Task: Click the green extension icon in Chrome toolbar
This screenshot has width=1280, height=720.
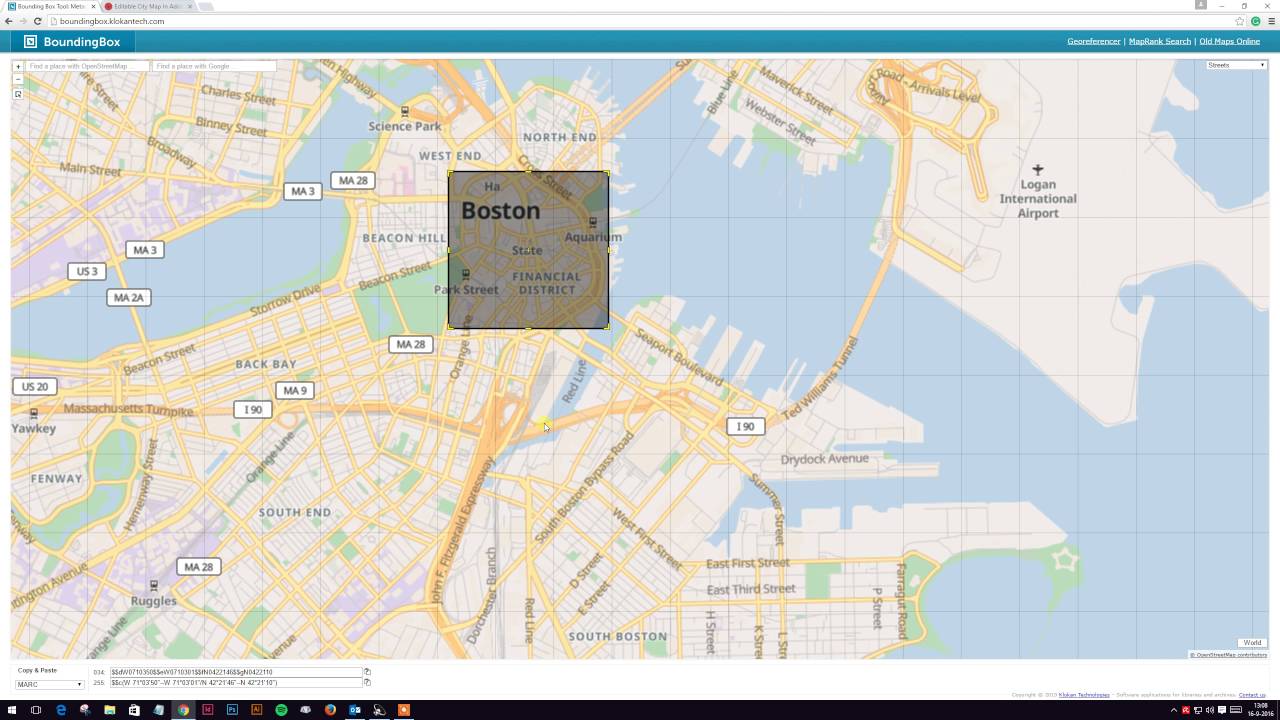Action: pyautogui.click(x=1256, y=21)
